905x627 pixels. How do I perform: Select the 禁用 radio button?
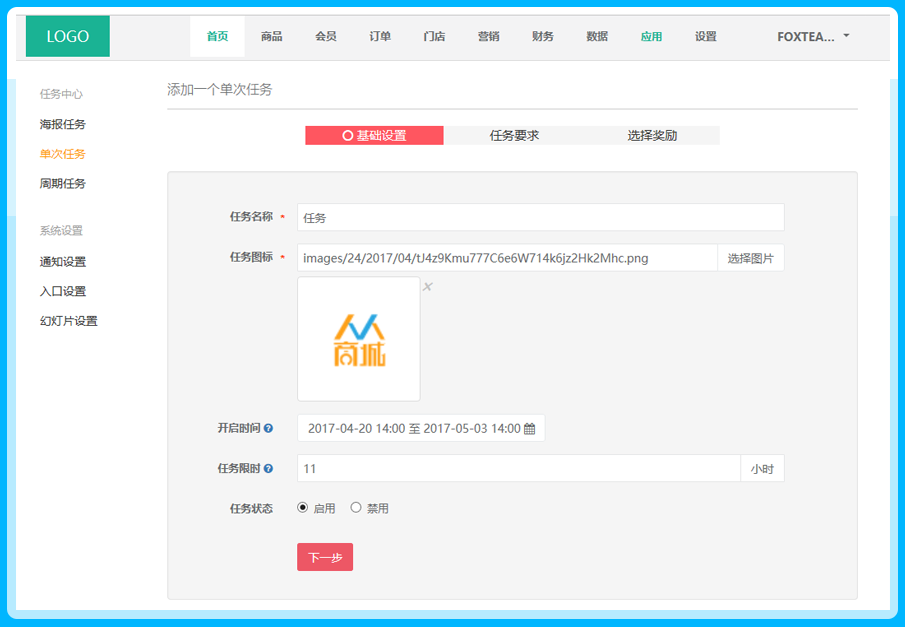[356, 508]
